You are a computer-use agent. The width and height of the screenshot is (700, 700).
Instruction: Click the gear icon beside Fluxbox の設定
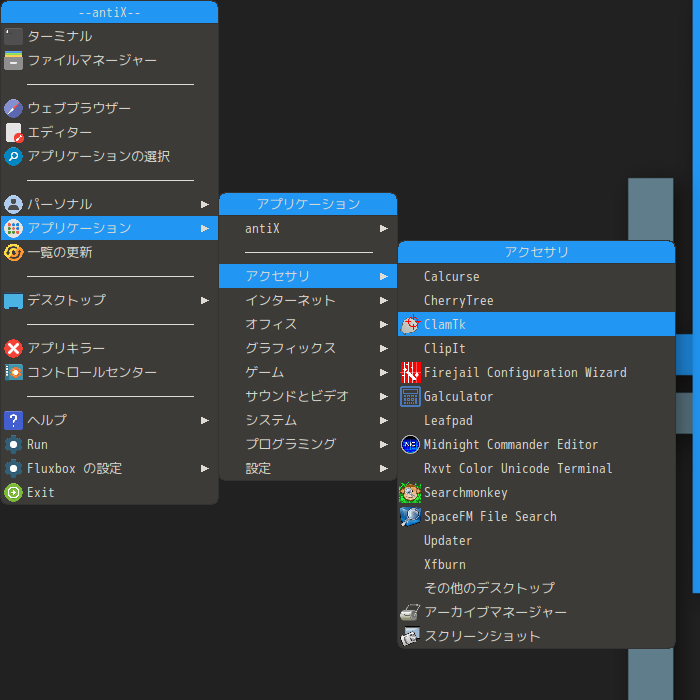point(13,468)
